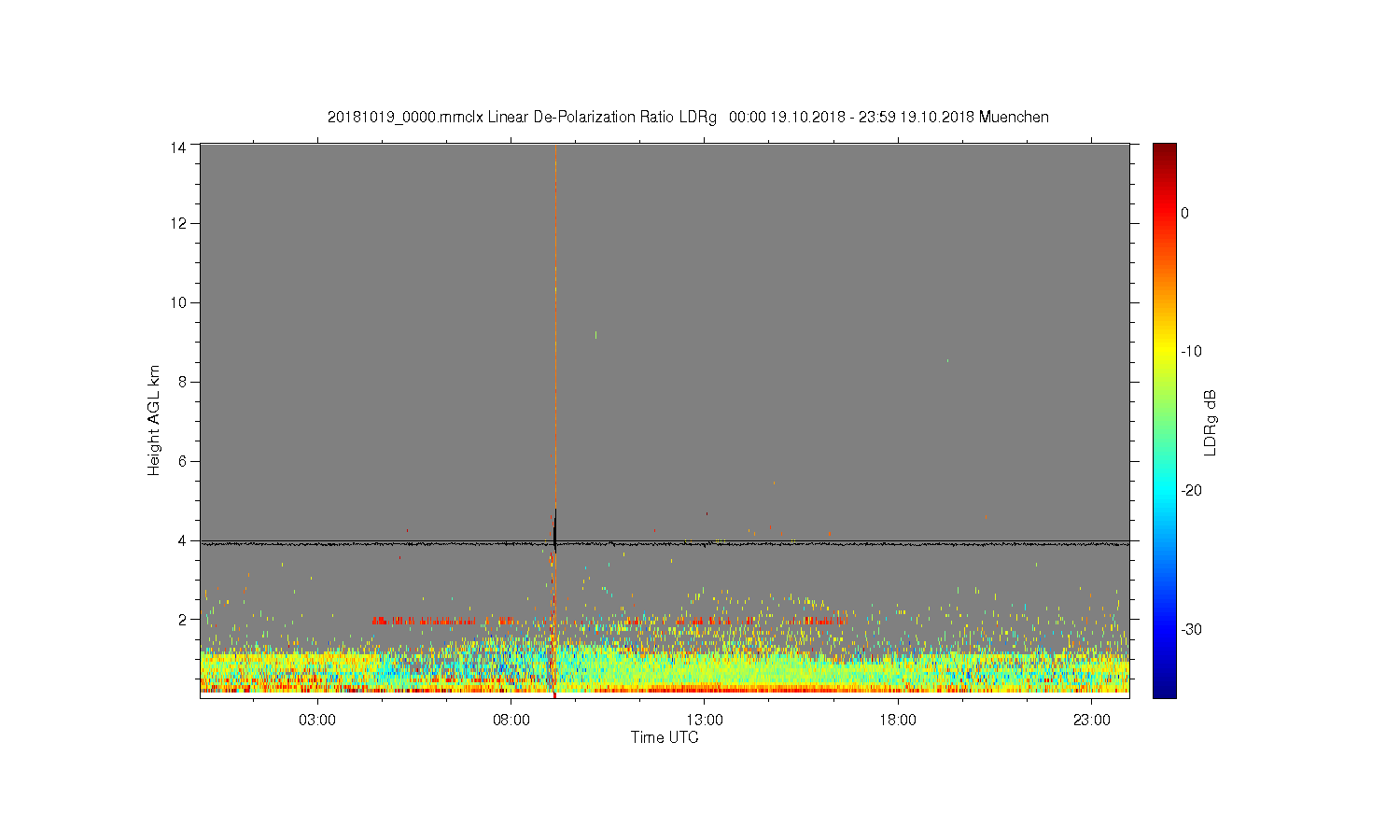Click the 'LDRg dB' colorbar label
The height and width of the screenshot is (840, 1400).
pos(1210,422)
